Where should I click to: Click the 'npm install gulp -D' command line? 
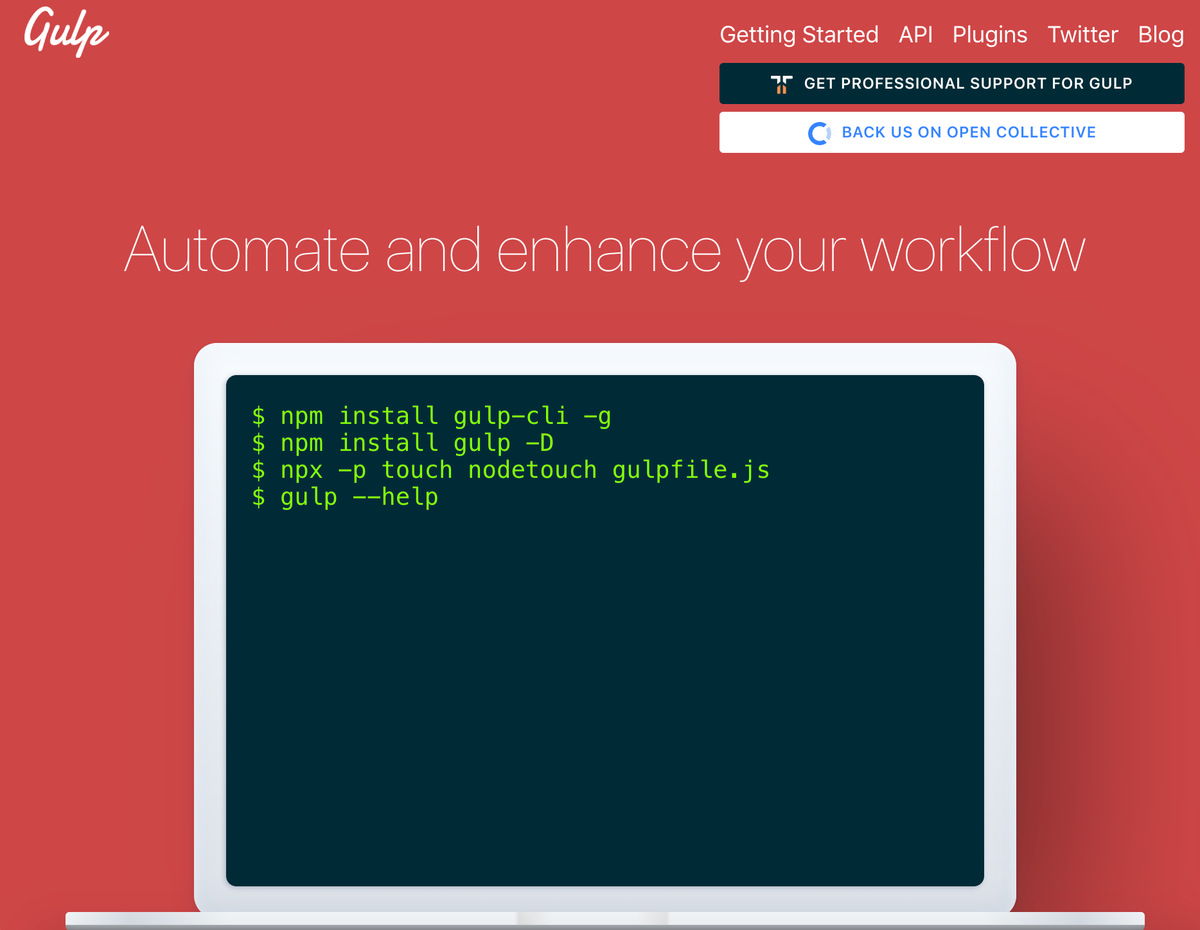click(x=402, y=443)
